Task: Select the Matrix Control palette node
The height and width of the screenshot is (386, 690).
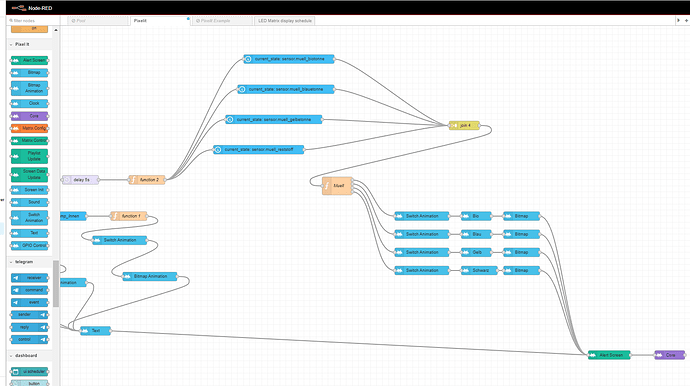Action: [x=29, y=141]
